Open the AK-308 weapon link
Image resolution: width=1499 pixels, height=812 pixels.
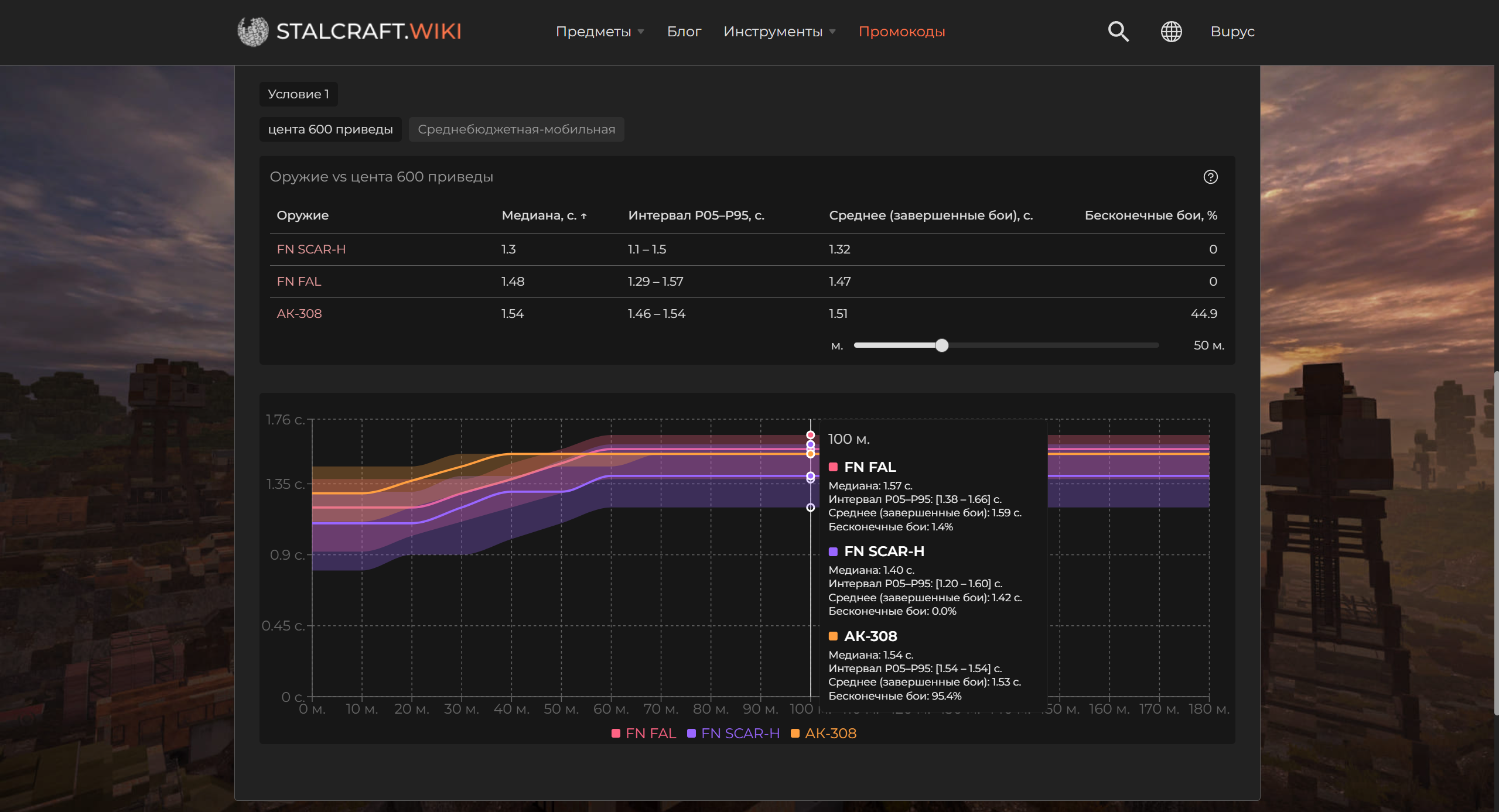click(x=299, y=314)
